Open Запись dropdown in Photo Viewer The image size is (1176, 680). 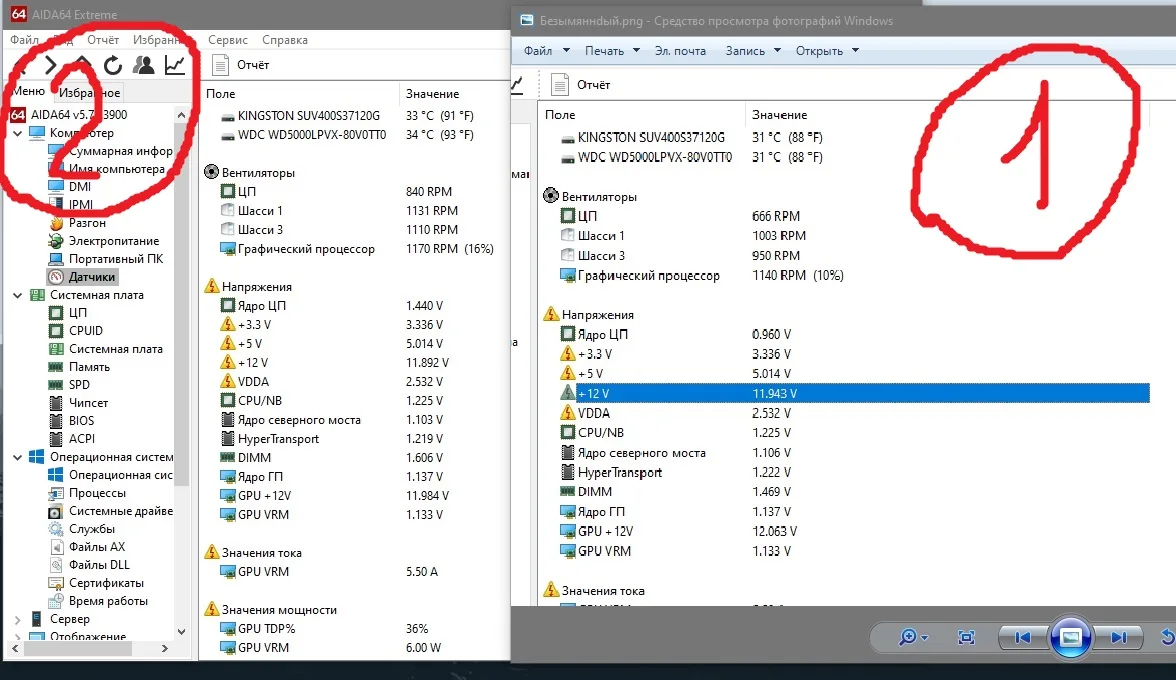(753, 51)
